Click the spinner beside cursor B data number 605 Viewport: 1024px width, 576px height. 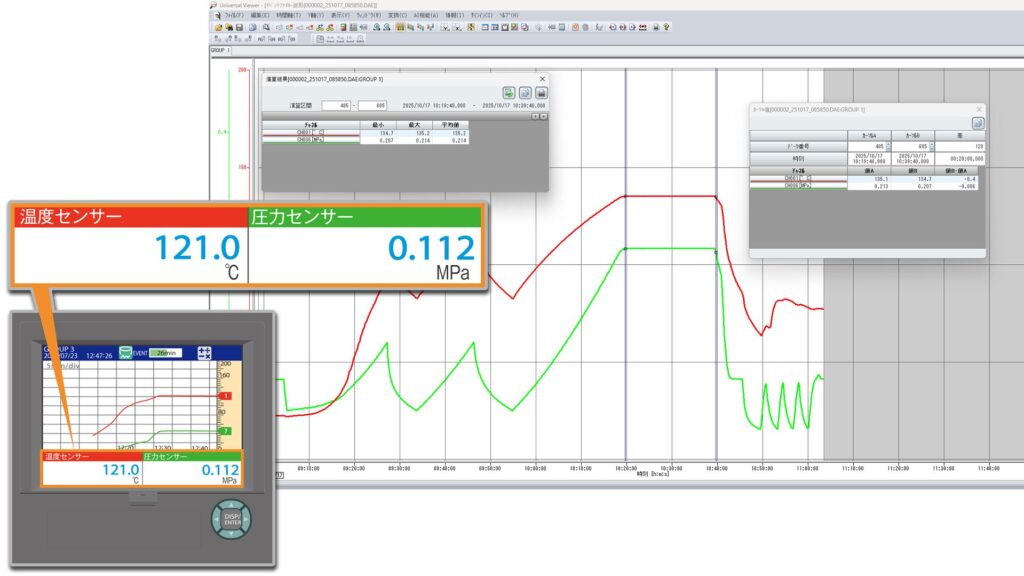point(931,146)
